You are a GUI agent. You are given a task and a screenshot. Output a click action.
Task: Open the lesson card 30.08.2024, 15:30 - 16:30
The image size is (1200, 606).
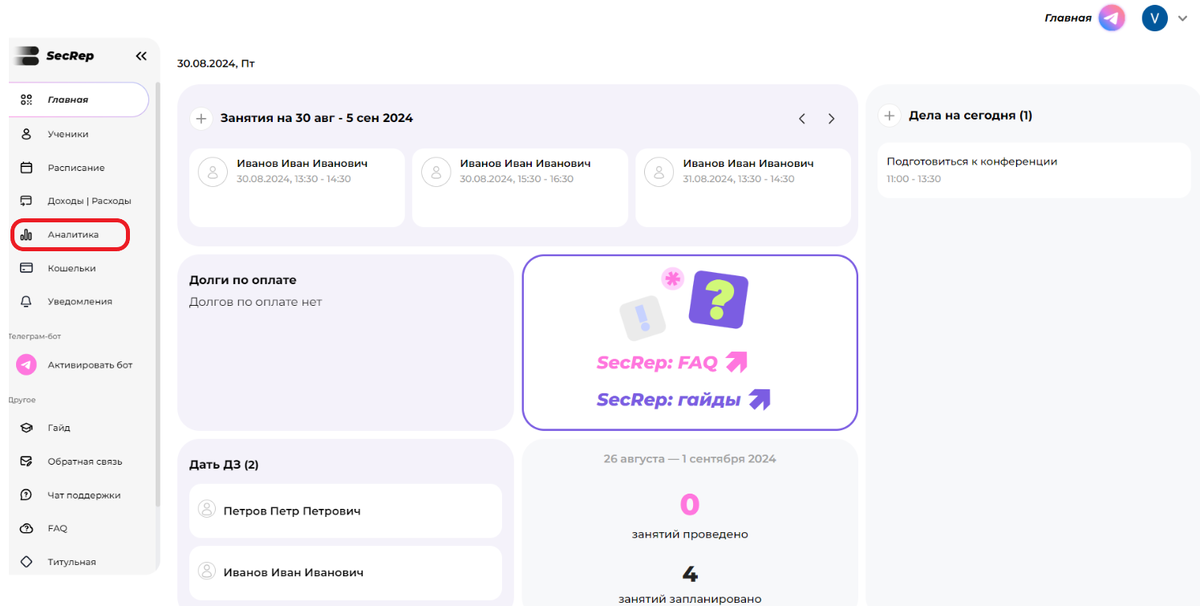[520, 188]
